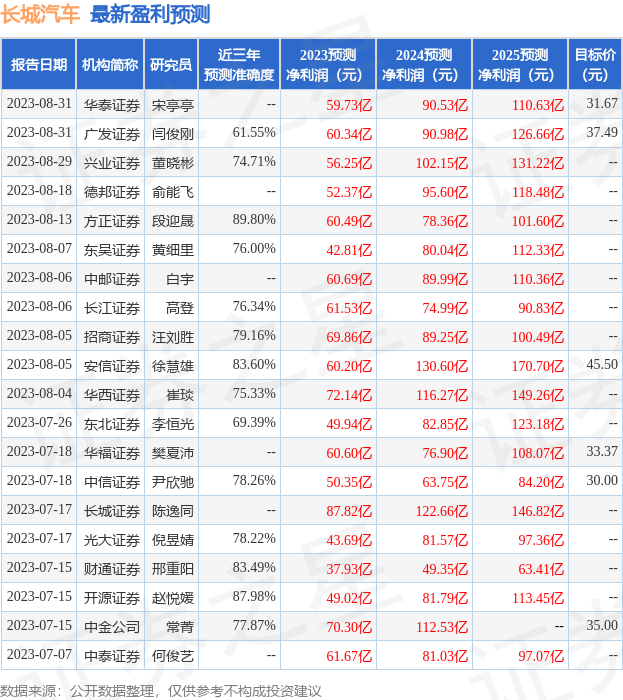Click 87.82亿 profit value
This screenshot has width=623, height=700.
click(349, 511)
